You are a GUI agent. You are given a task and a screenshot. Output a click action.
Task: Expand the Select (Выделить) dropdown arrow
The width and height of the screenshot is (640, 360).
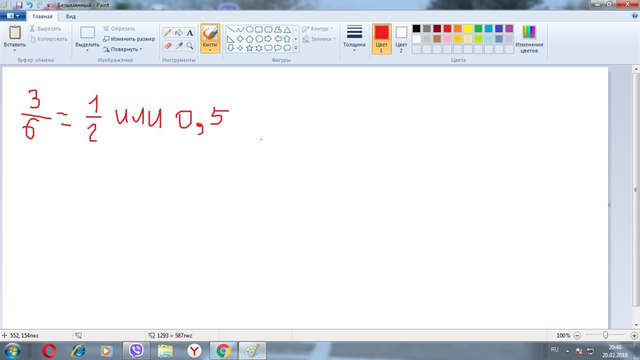click(87, 50)
